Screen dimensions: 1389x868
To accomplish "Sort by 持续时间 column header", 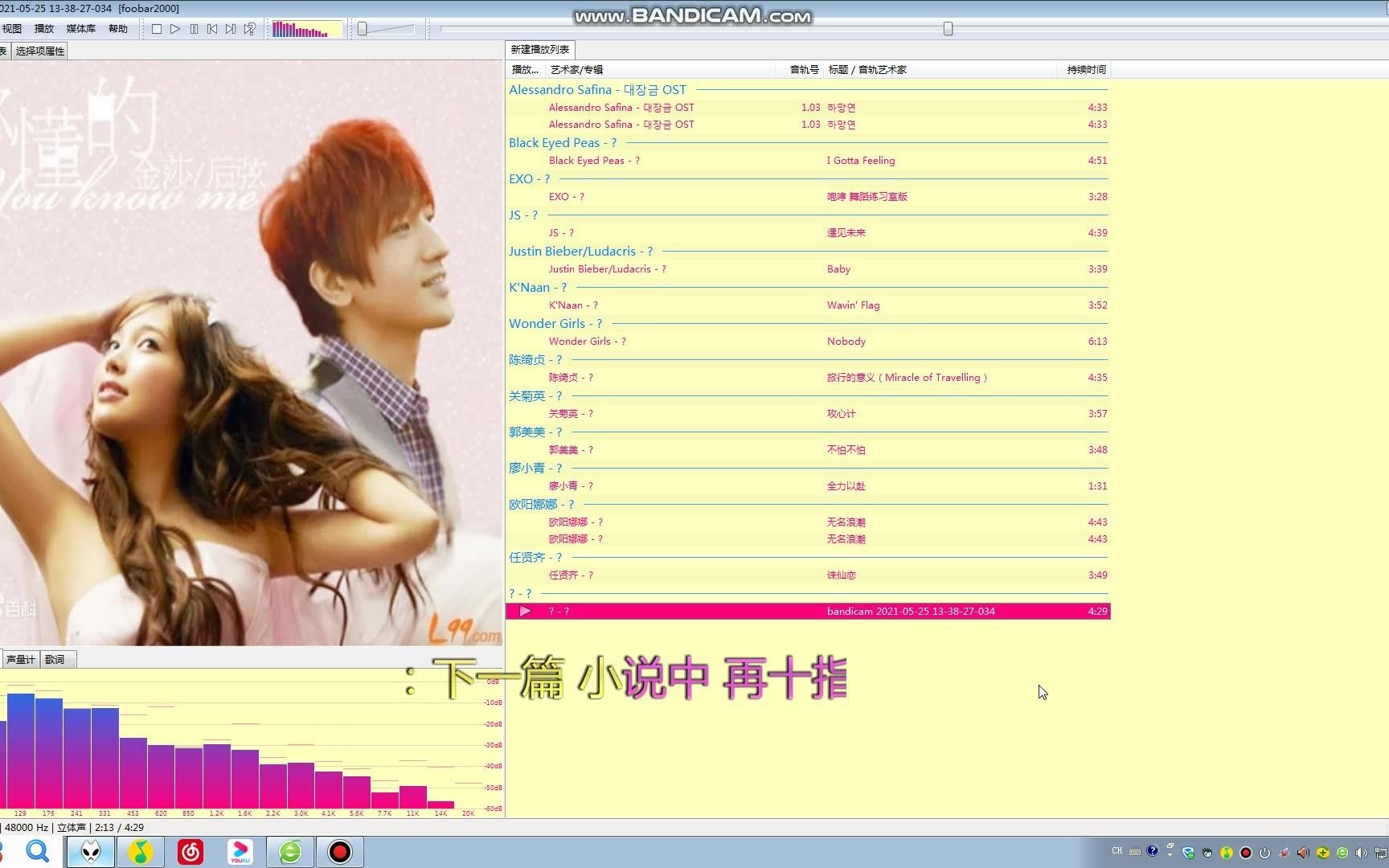I will point(1084,70).
